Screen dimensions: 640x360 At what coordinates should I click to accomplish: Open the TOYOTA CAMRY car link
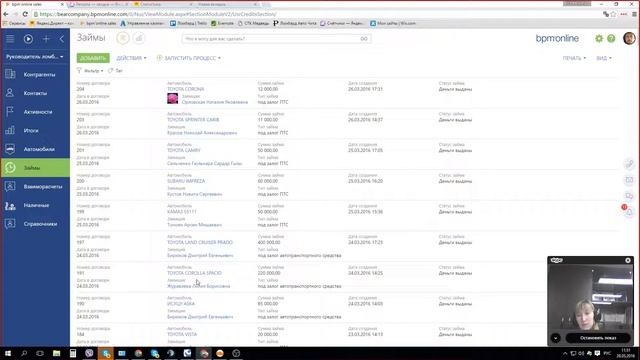pyautogui.click(x=184, y=150)
